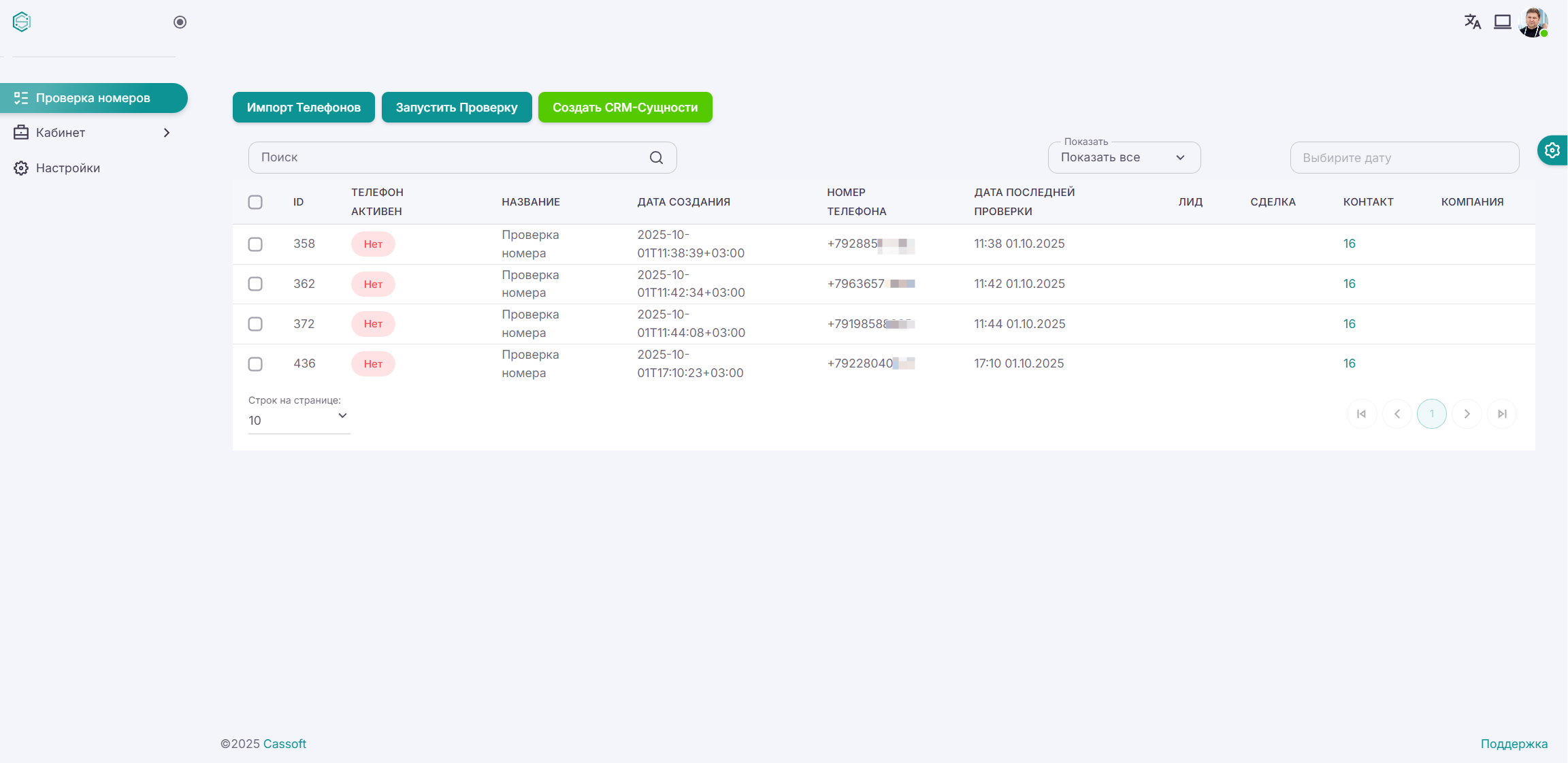The height and width of the screenshot is (763, 1568).
Task: Open Настройки in the sidebar
Action: [x=68, y=168]
